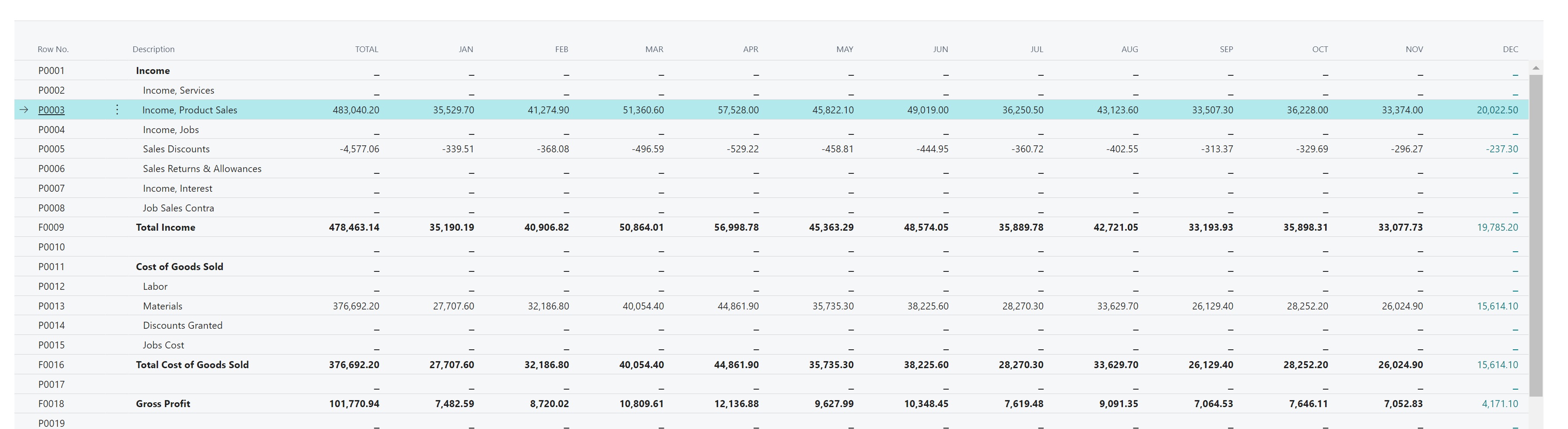Open the three-dot actions menu on row P0003

(x=116, y=109)
